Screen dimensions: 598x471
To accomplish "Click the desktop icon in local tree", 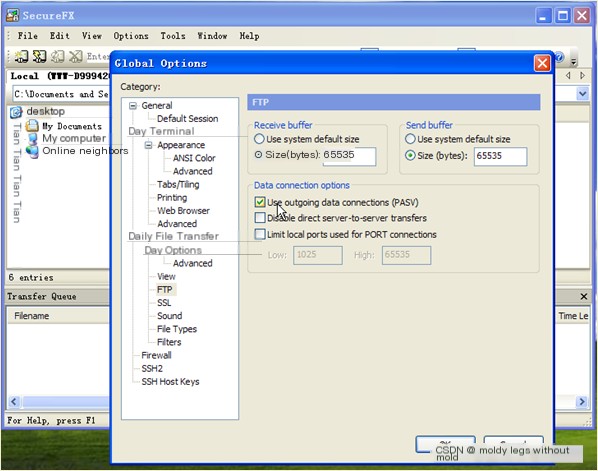I will (16, 112).
